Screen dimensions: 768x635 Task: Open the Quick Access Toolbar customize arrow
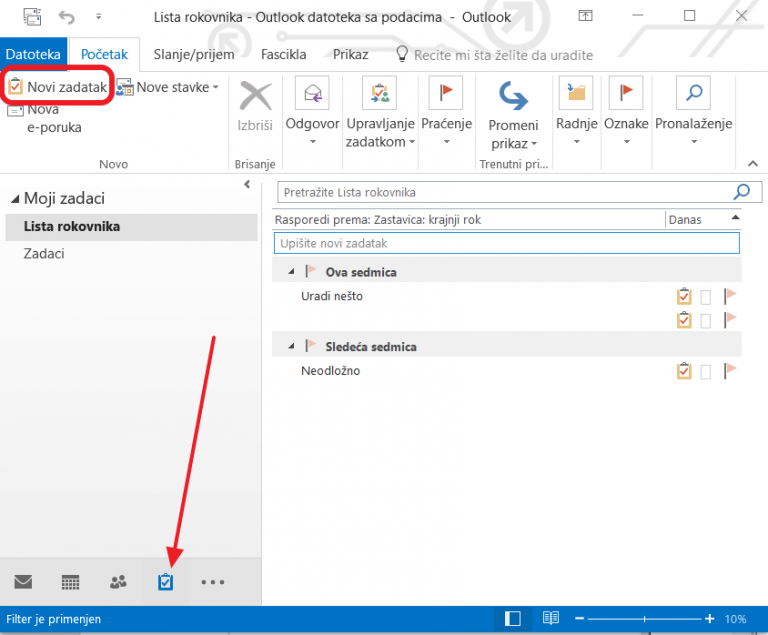click(x=98, y=17)
